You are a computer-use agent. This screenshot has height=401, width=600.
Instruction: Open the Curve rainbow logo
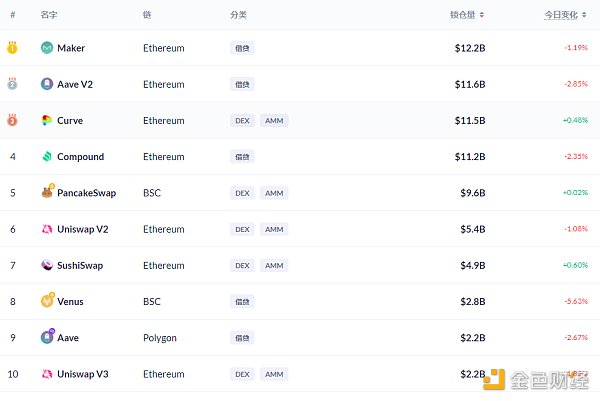point(47,120)
